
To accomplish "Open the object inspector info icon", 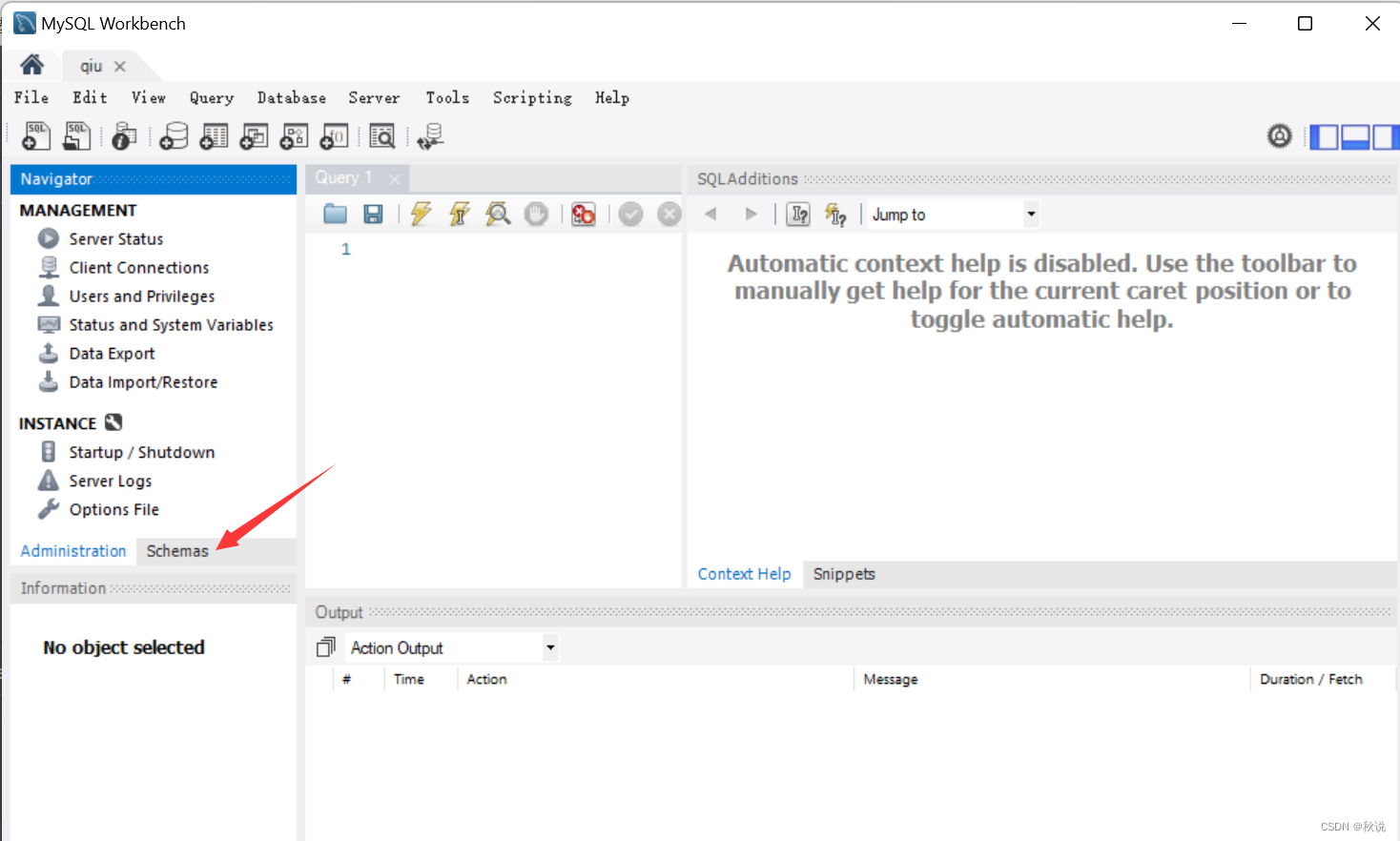I will [124, 136].
